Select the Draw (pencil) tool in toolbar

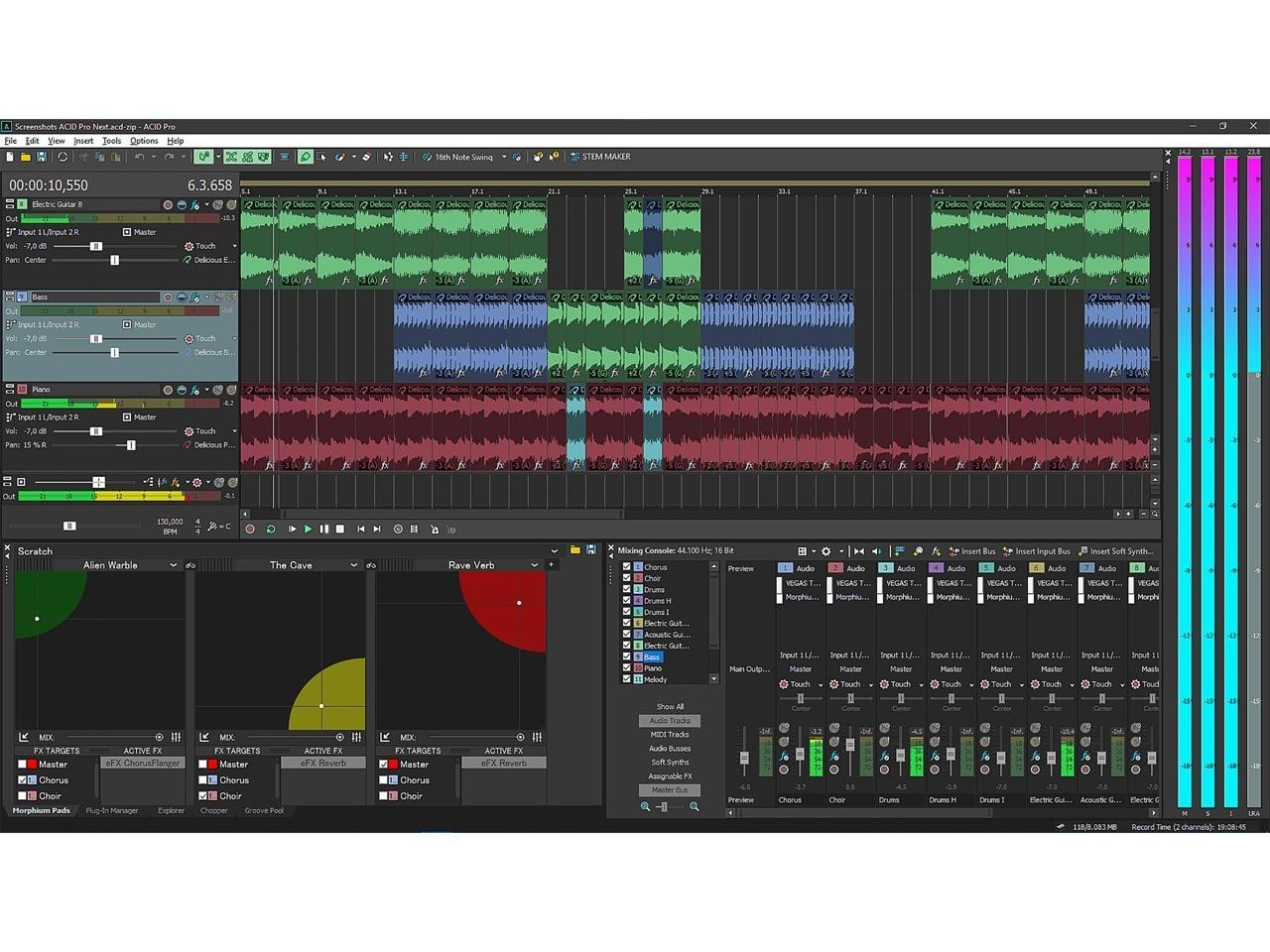tap(306, 157)
